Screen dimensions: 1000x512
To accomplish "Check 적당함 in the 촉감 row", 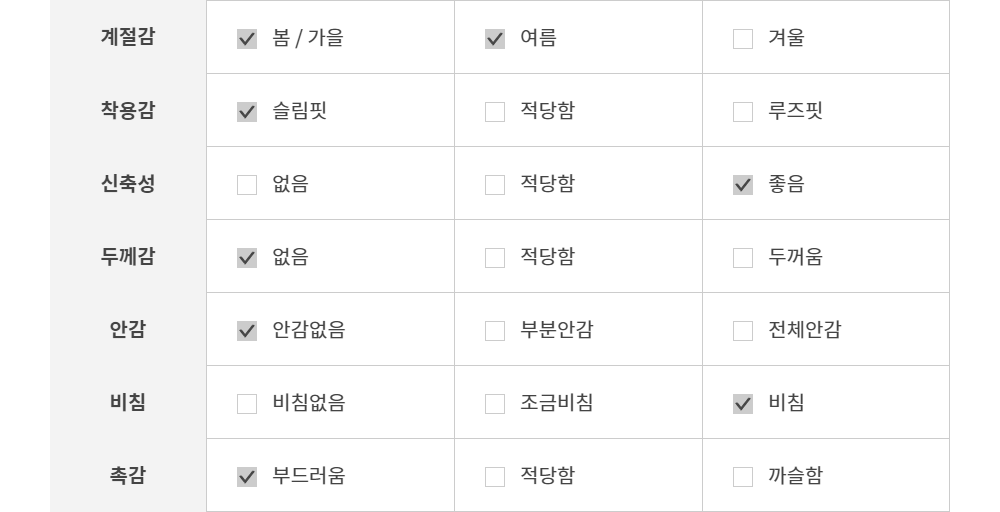I will 495,478.
